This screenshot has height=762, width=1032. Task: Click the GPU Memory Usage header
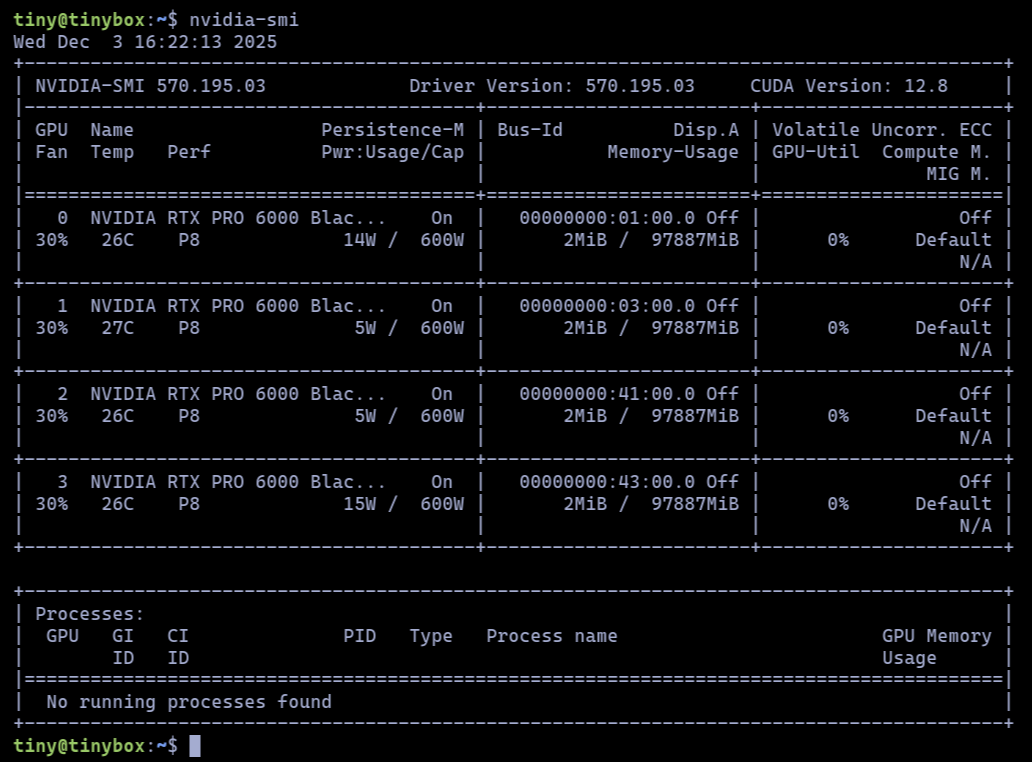tap(937, 648)
